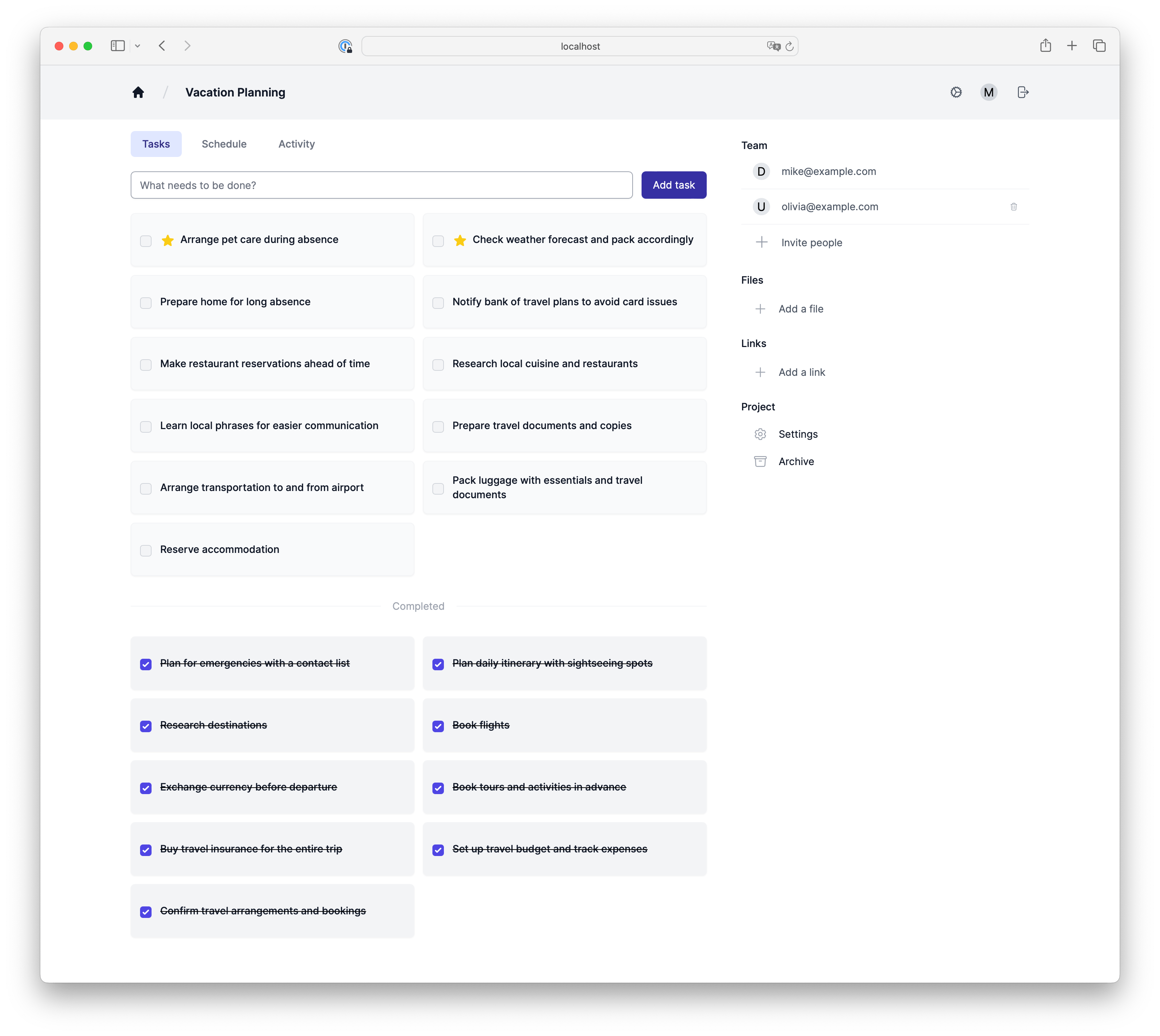Click the home navigation icon
1160x1036 pixels.
pyautogui.click(x=138, y=92)
